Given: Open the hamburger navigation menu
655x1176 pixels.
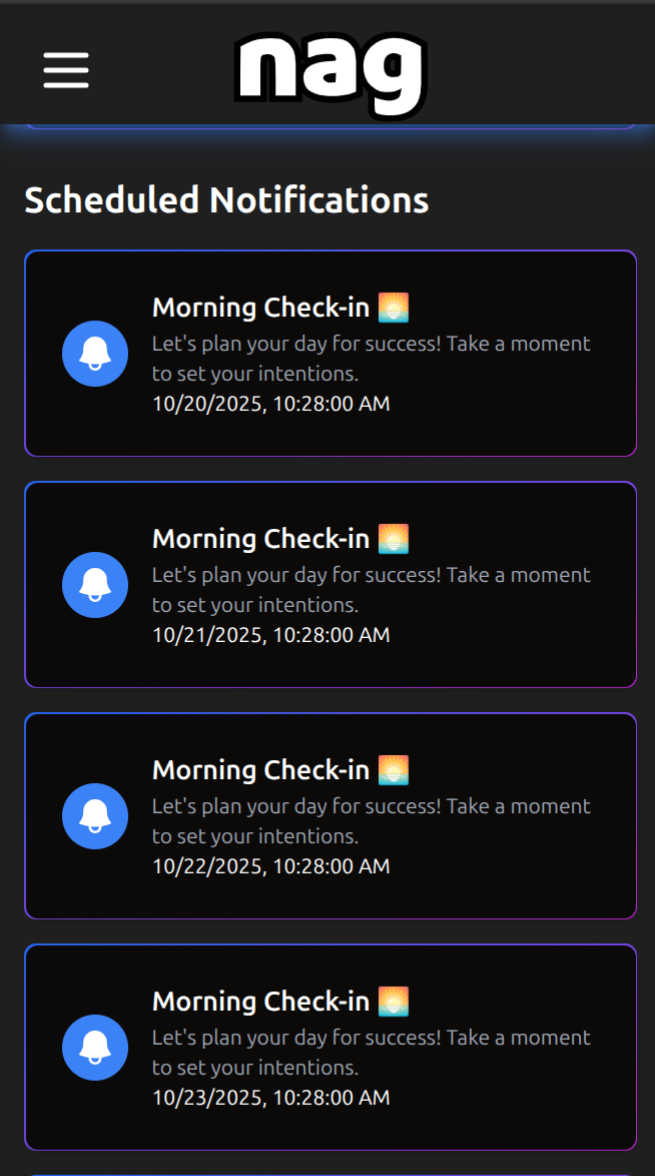Looking at the screenshot, I should click(x=66, y=70).
